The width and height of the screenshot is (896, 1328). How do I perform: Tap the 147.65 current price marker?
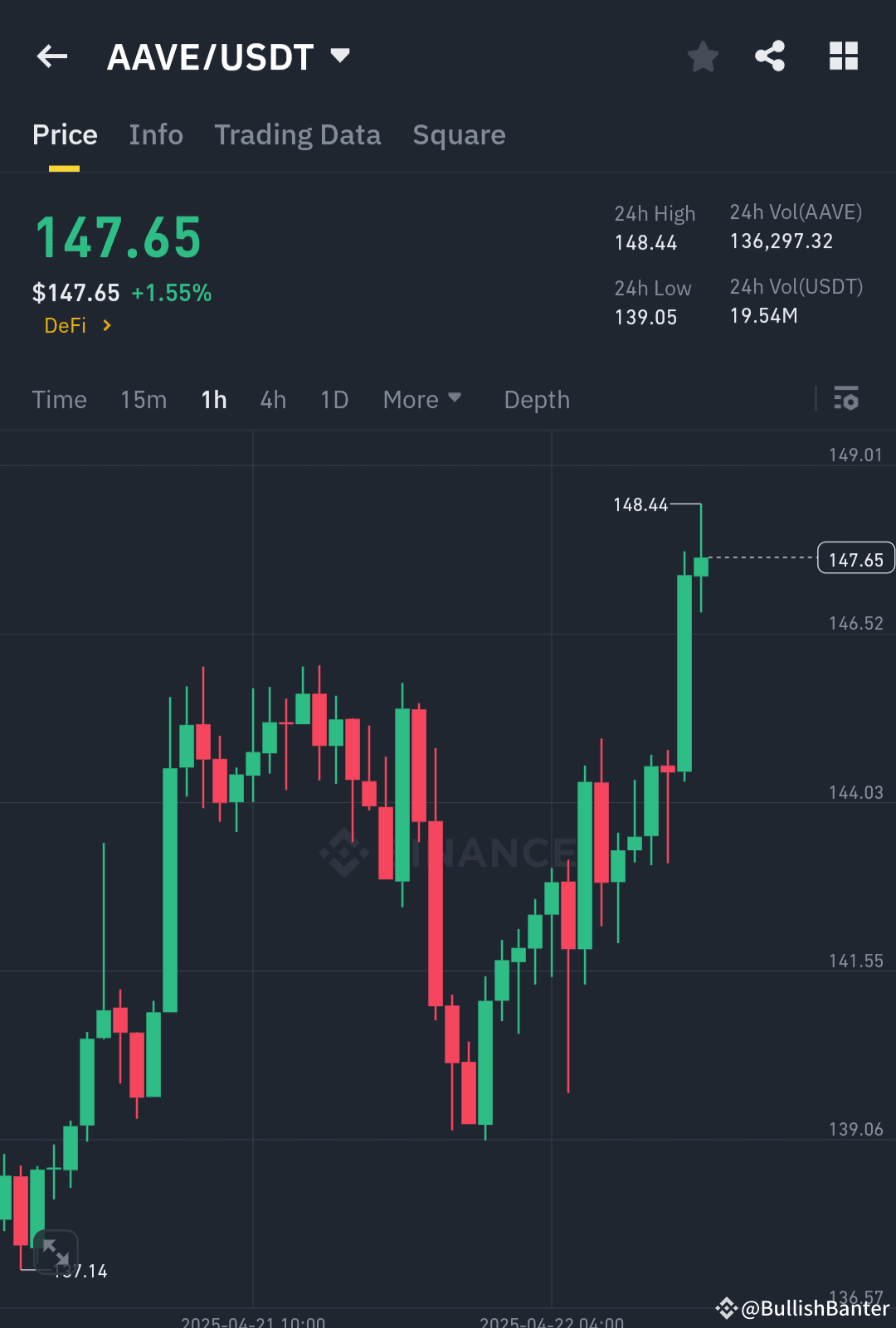(855, 557)
